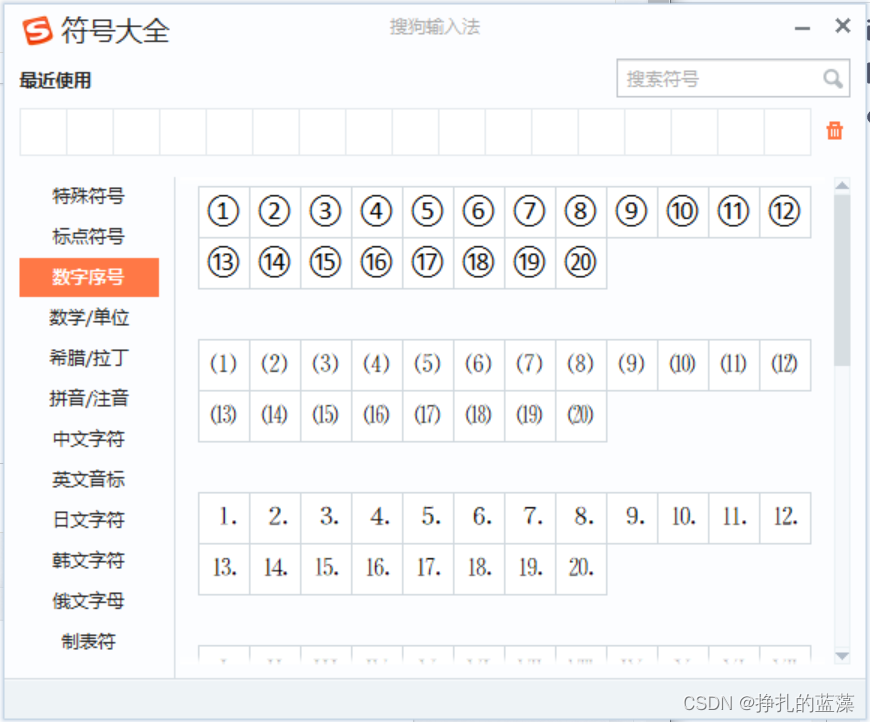This screenshot has width=870, height=722.
Task: Close the 符号大全 window
Action: click(843, 26)
